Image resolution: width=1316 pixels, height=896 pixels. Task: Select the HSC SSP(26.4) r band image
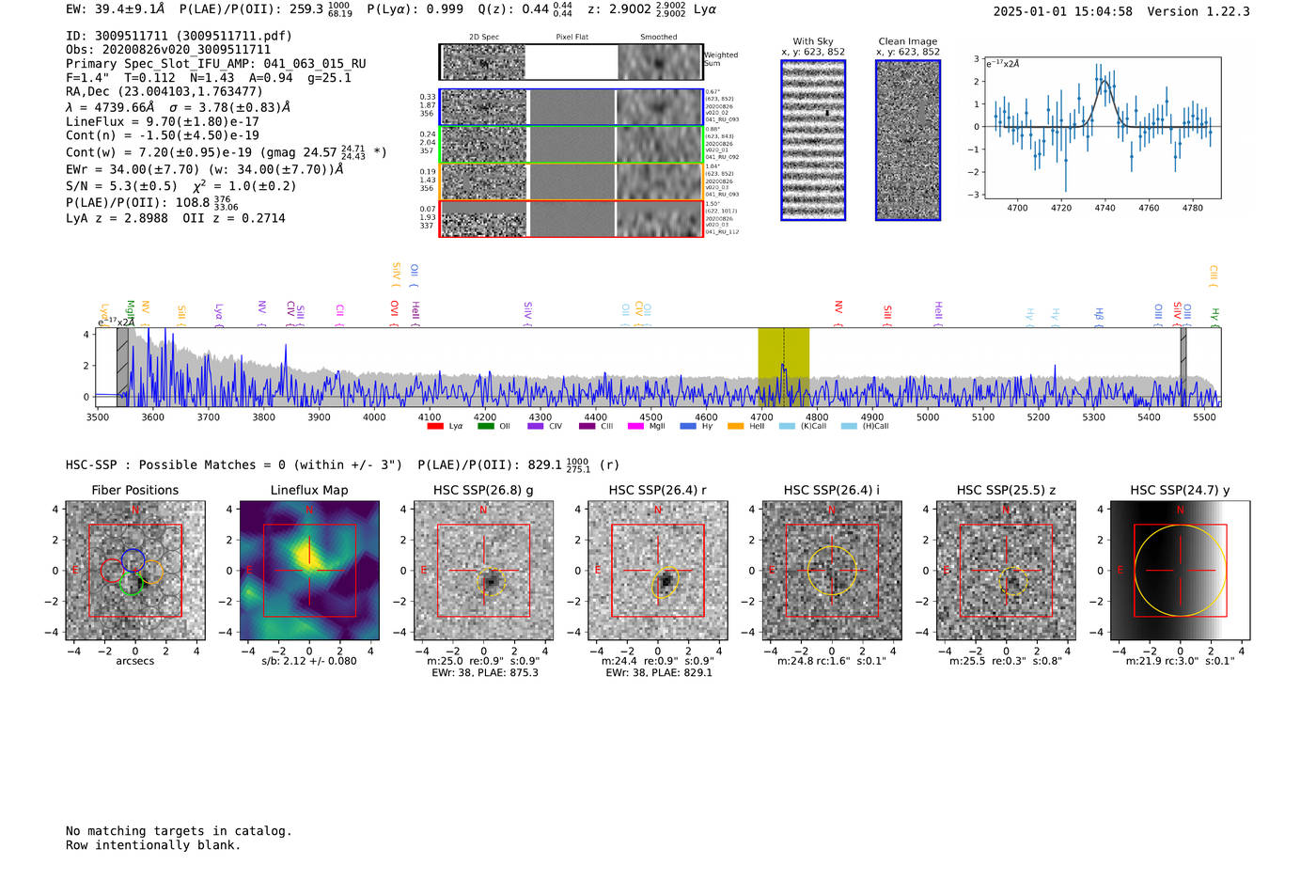[x=658, y=571]
